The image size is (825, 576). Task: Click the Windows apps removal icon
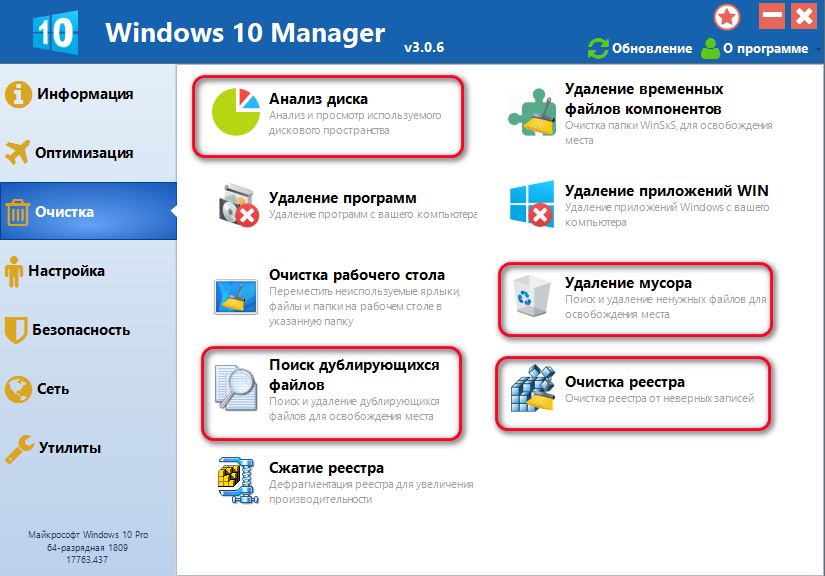pos(531,205)
